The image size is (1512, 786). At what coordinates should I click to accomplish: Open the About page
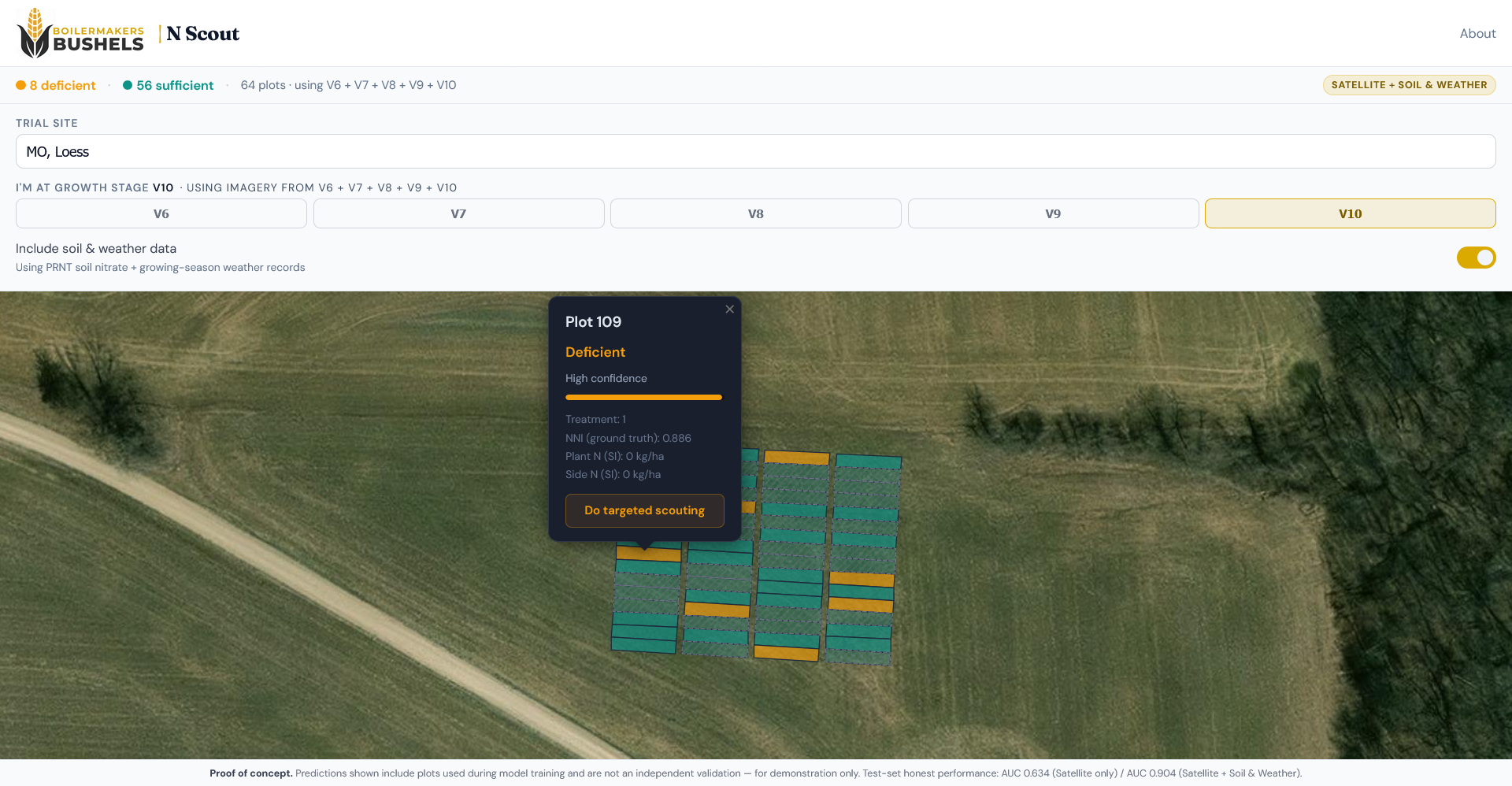(1477, 33)
